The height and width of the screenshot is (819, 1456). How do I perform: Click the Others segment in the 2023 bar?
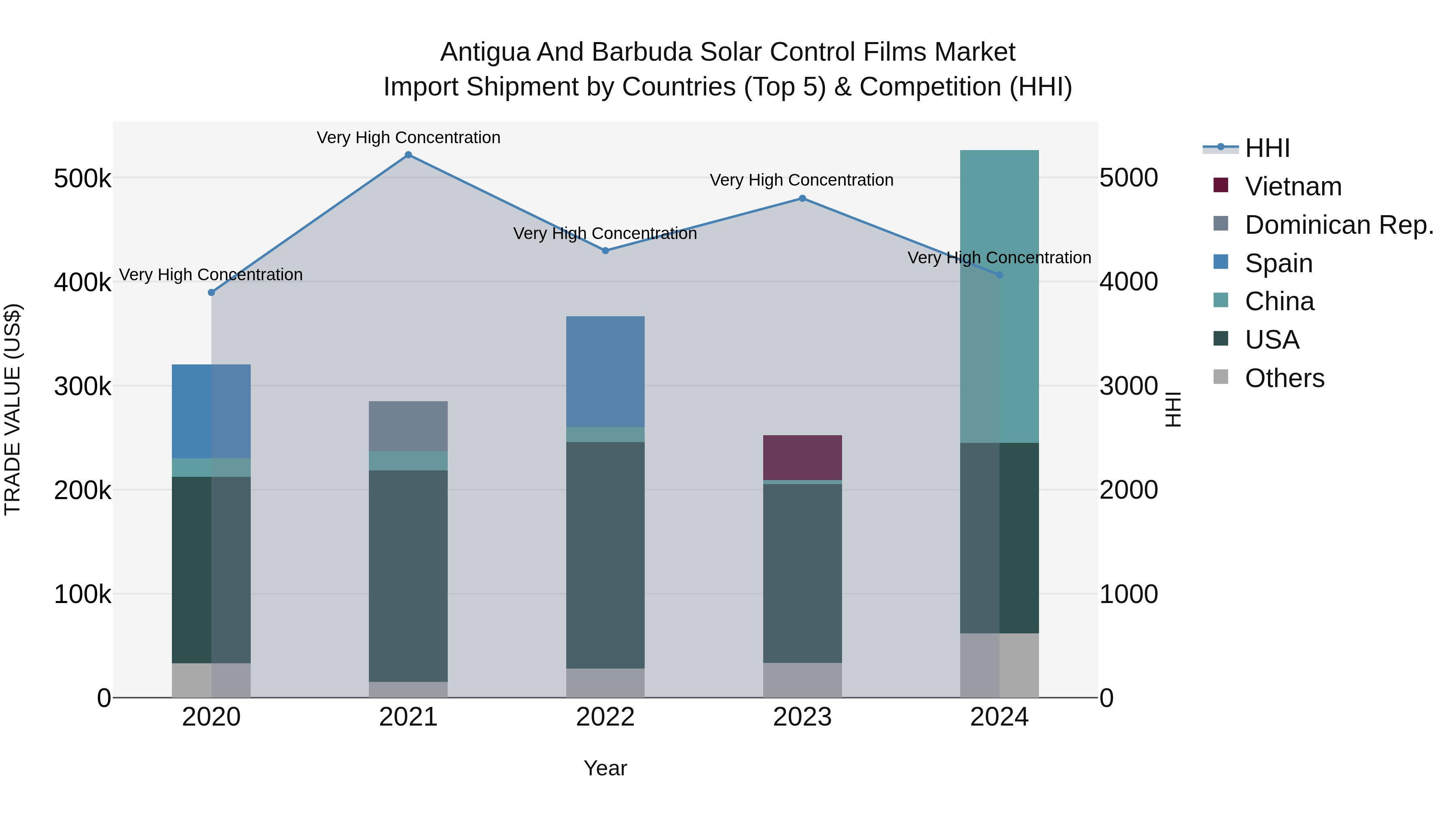click(802, 680)
